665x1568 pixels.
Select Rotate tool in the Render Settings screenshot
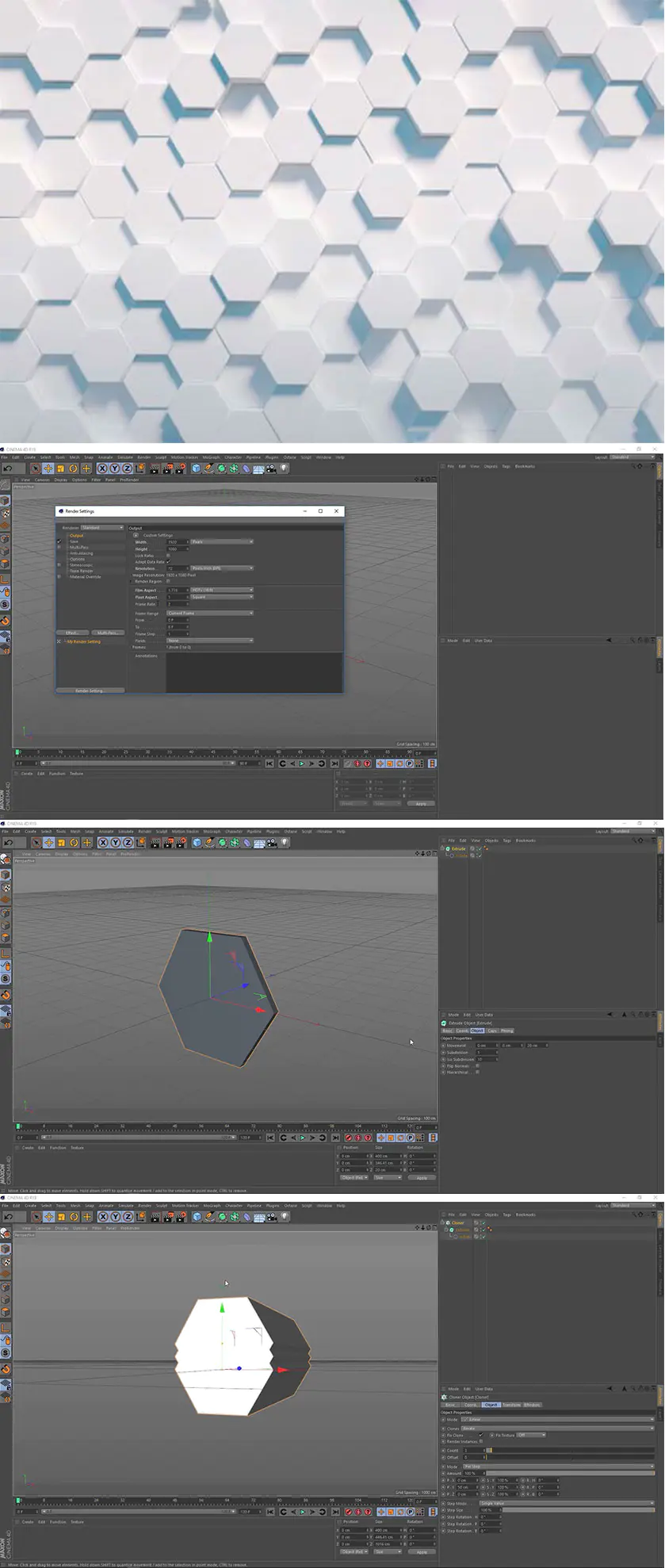coord(73,468)
